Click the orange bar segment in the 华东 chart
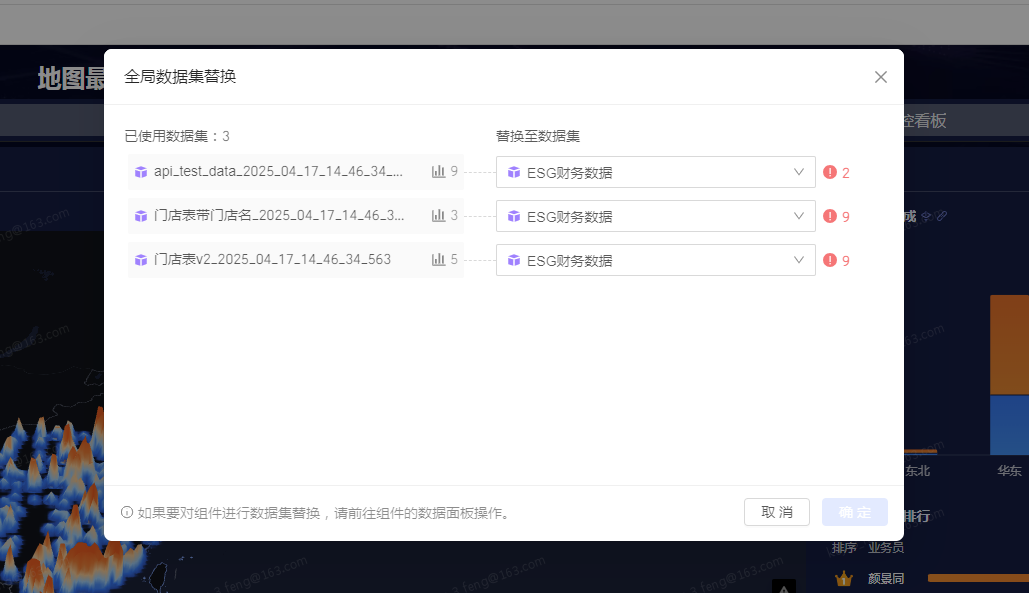This screenshot has height=593, width=1029. (1009, 345)
